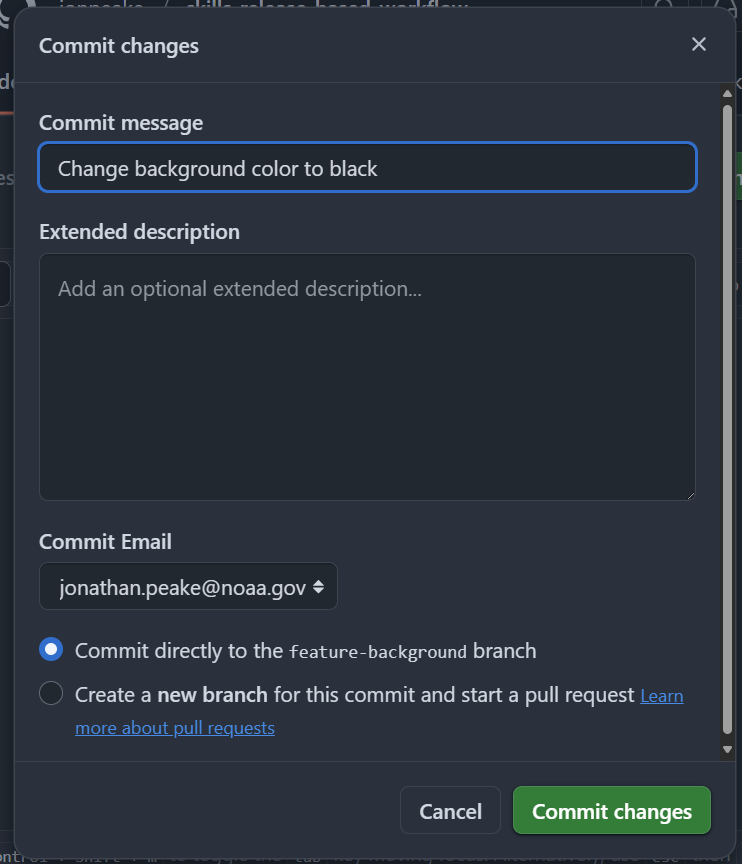The height and width of the screenshot is (864, 742).
Task: Click into the Extended description text area
Action: tap(367, 377)
